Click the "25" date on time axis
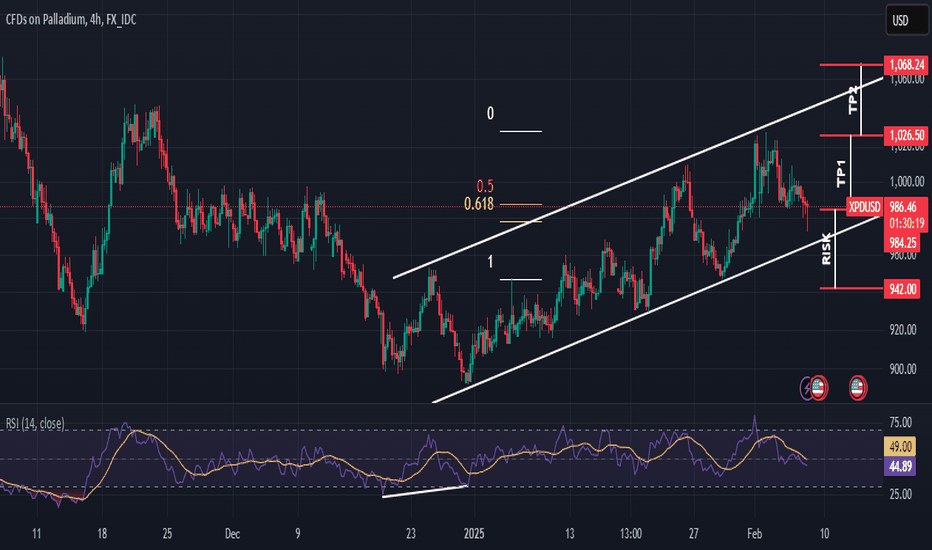This screenshot has height=550, width=932. pyautogui.click(x=167, y=534)
